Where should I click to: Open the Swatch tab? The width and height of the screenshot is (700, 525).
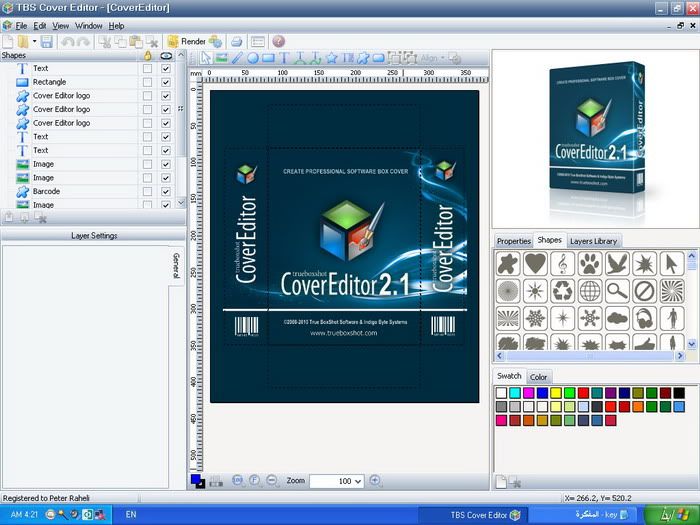[509, 376]
